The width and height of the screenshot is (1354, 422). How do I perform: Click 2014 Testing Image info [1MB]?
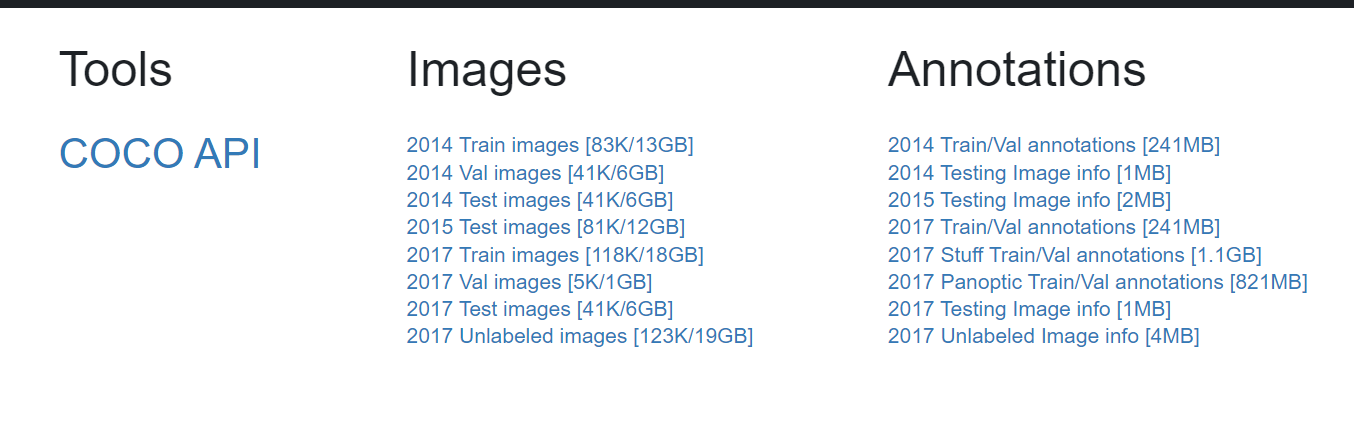tap(1029, 173)
